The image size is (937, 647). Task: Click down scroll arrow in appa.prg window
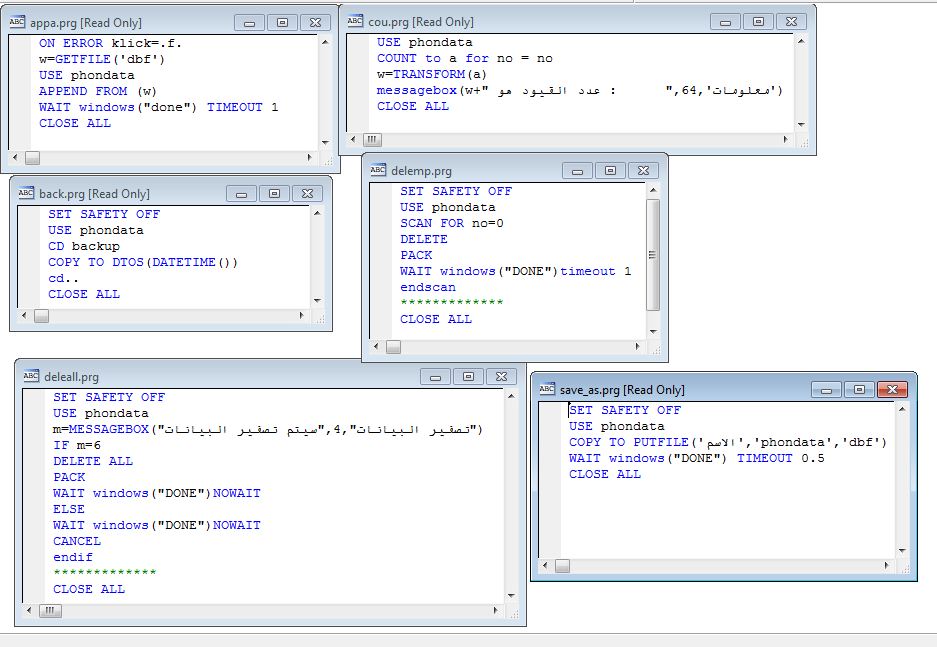pos(325,143)
